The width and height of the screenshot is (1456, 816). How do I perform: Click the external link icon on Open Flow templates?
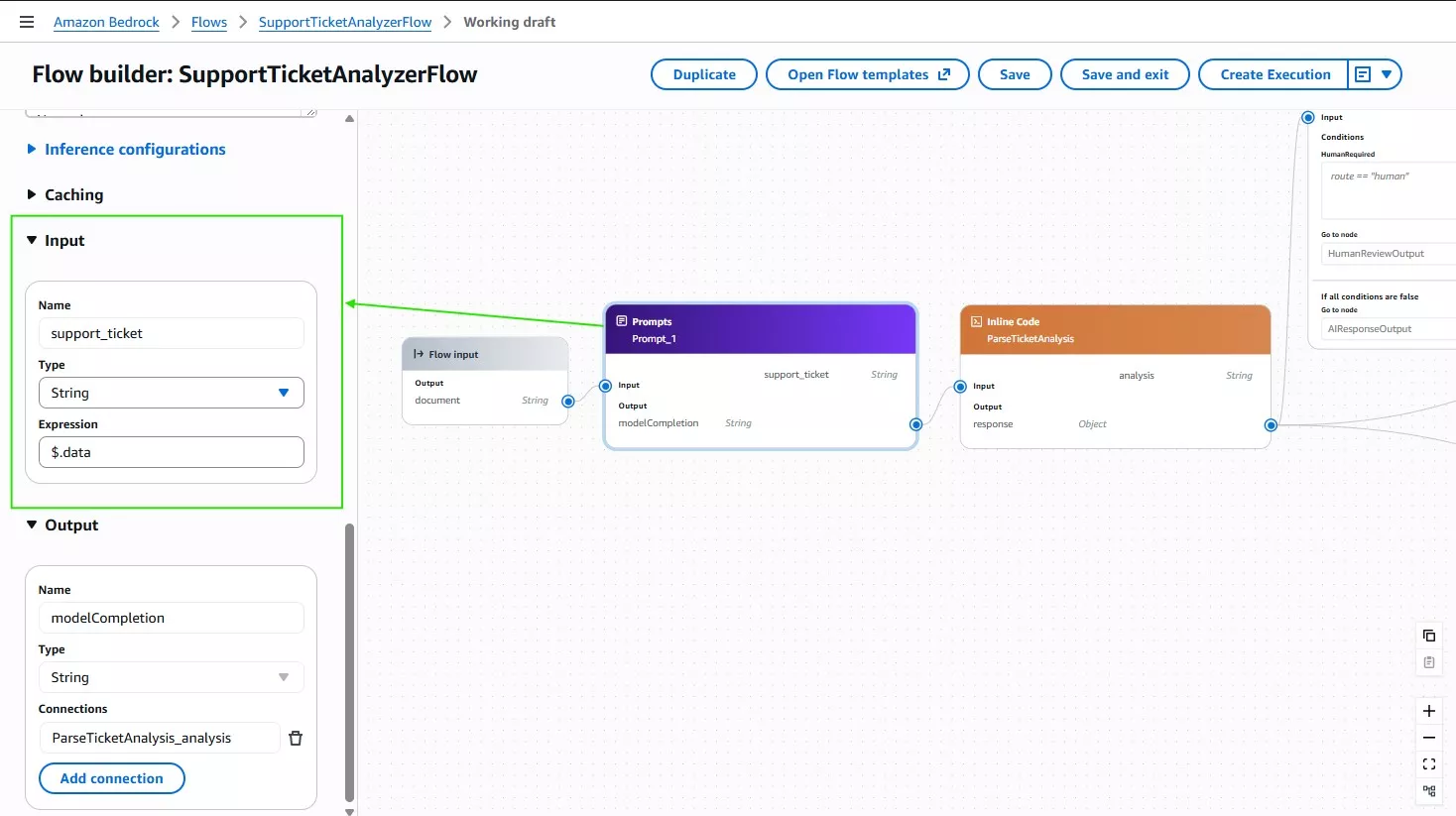[944, 74]
